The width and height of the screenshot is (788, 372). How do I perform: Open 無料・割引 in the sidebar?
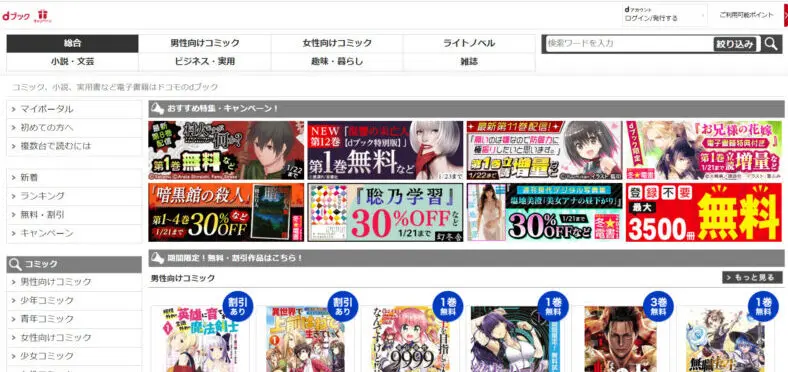(x=74, y=215)
